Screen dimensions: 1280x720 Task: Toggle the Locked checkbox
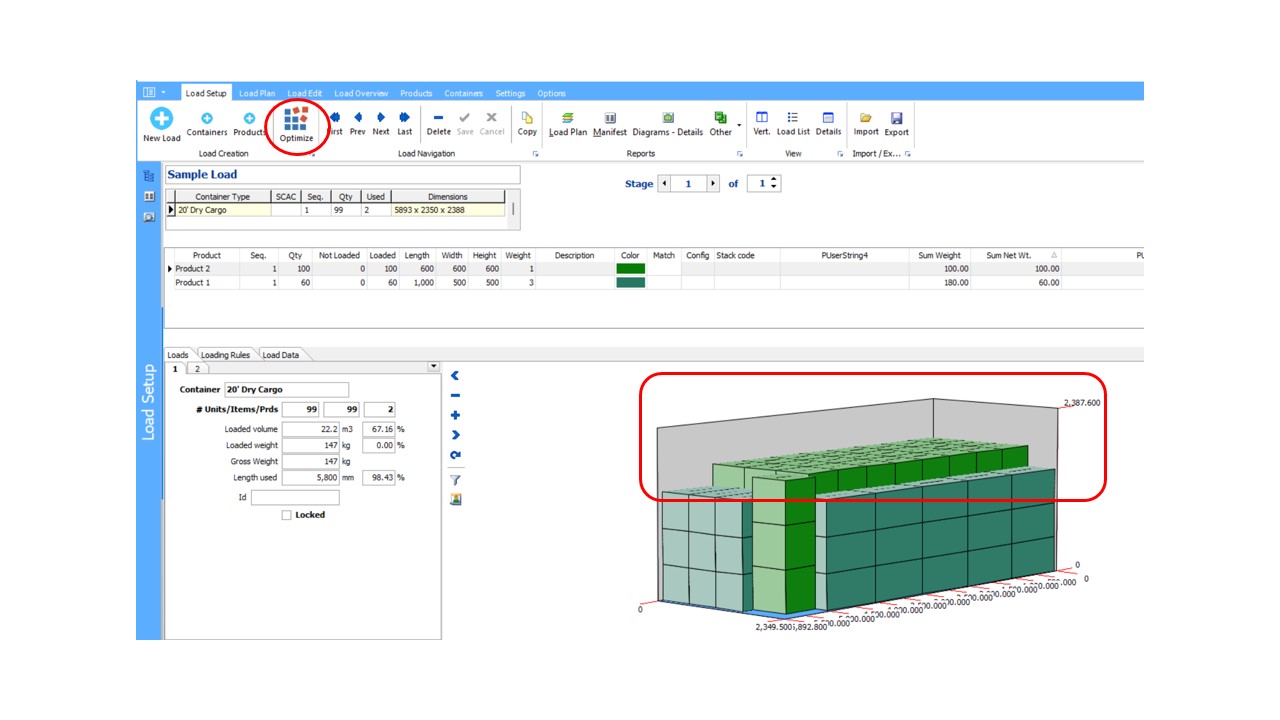[287, 515]
